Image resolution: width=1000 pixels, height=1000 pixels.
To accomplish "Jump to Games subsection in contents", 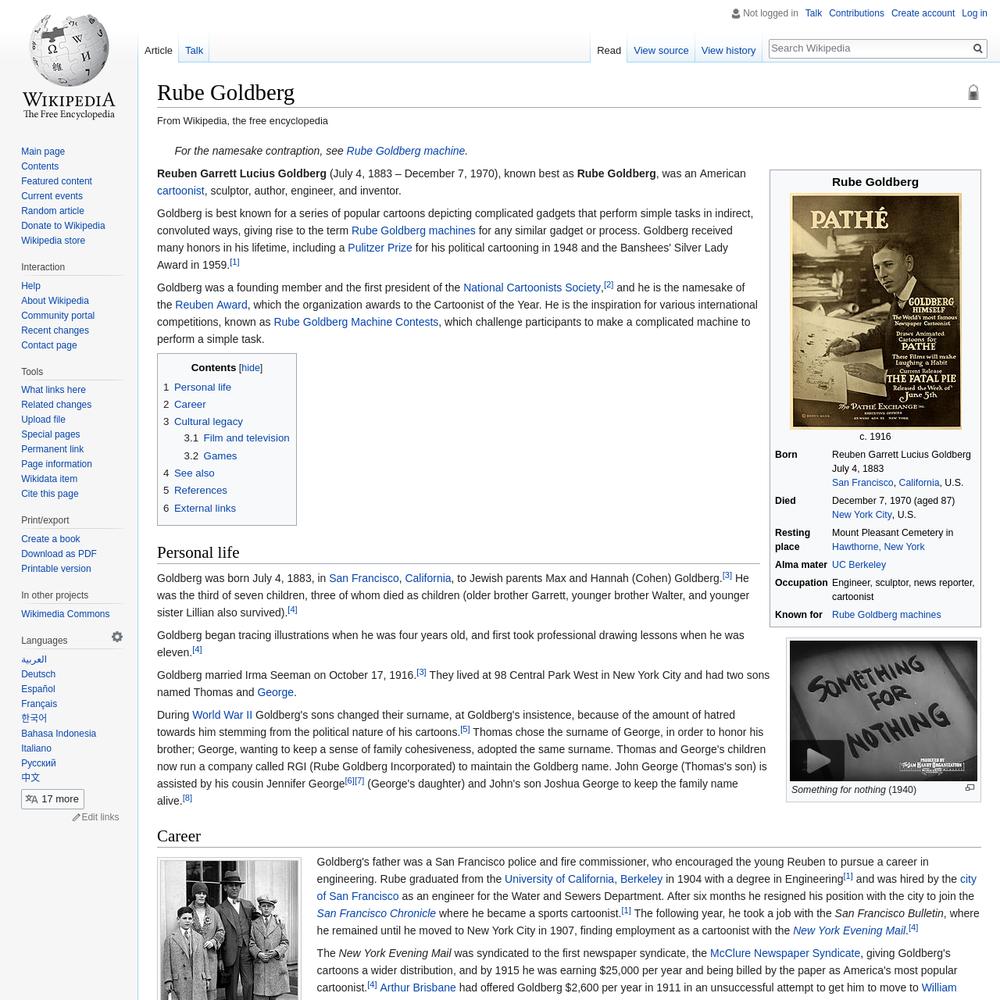I will pos(220,456).
